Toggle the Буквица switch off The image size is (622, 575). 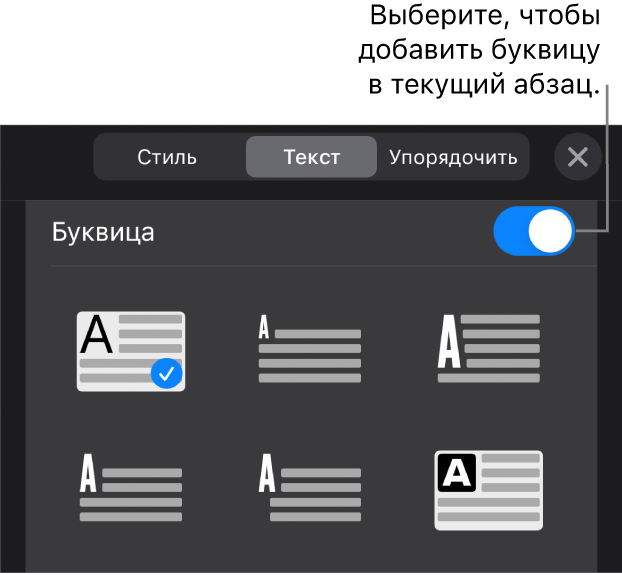[534, 231]
